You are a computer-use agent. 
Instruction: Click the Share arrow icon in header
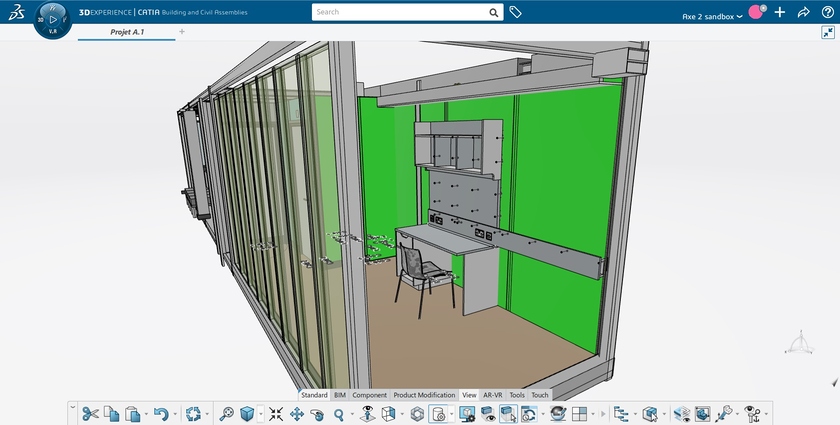click(803, 13)
